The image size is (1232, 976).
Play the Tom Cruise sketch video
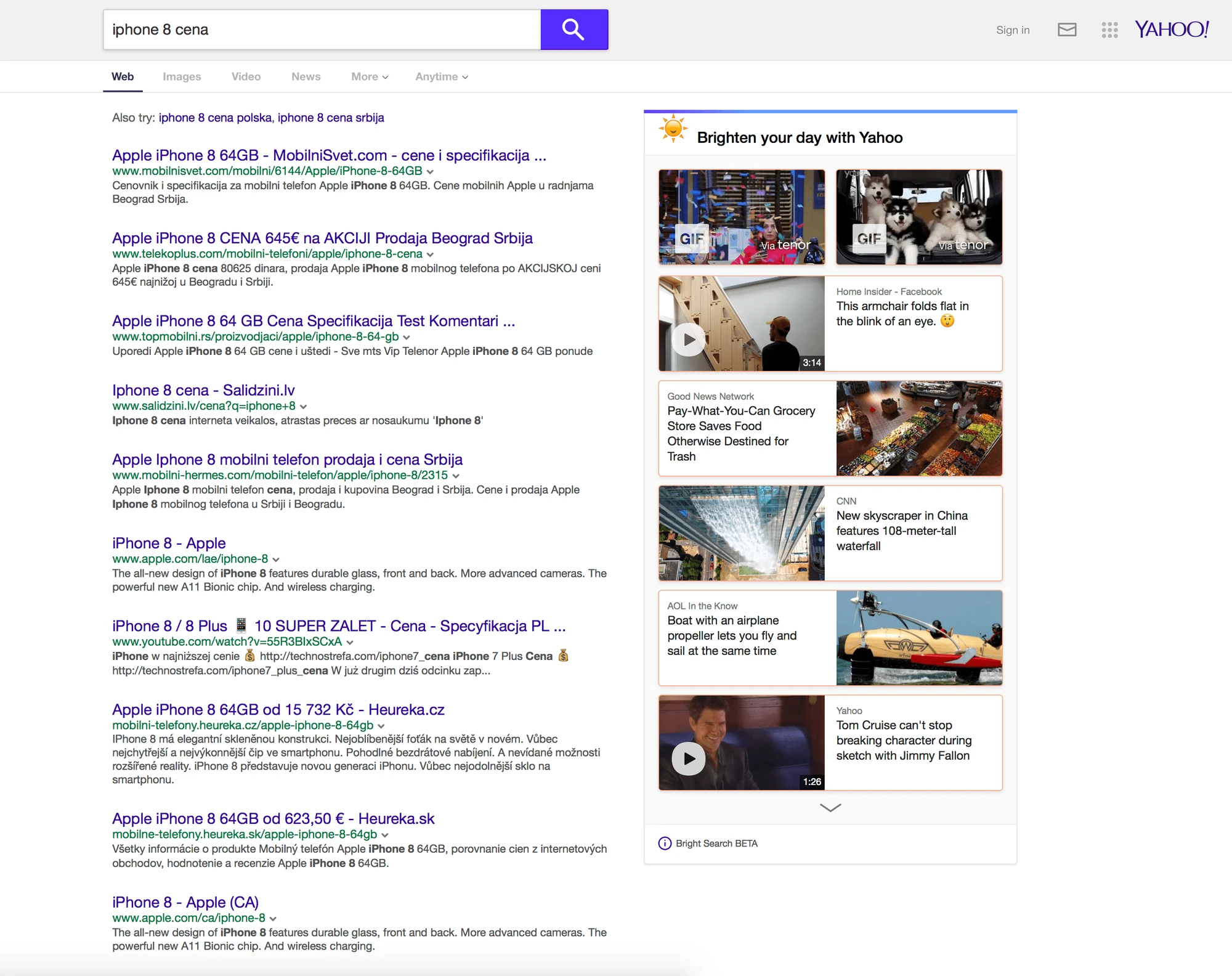click(x=688, y=758)
